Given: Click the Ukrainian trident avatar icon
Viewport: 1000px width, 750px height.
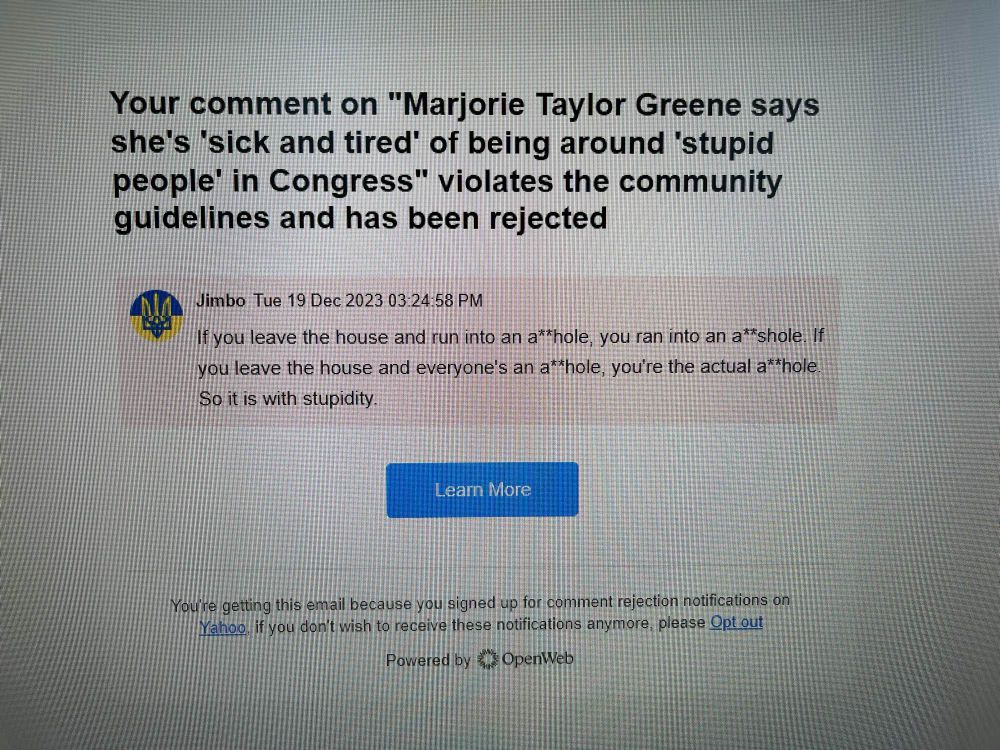Looking at the screenshot, I should 156,315.
